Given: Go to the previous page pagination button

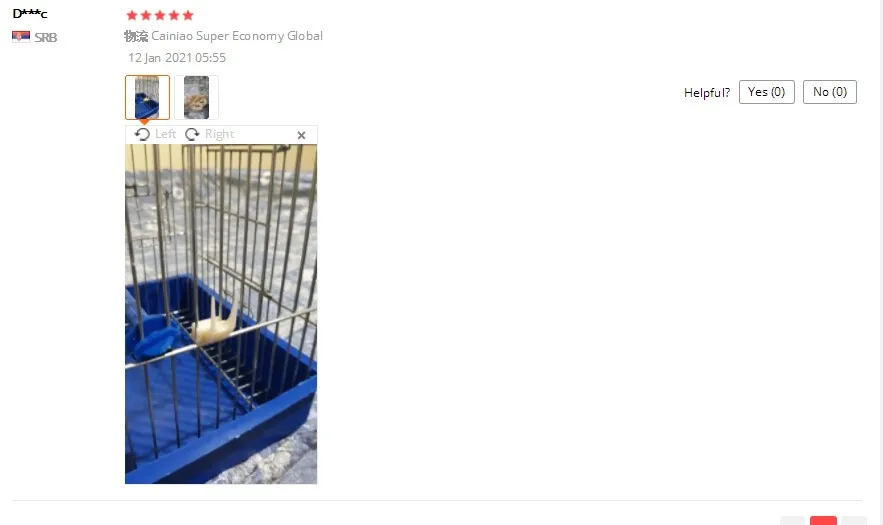Looking at the screenshot, I should 793,520.
